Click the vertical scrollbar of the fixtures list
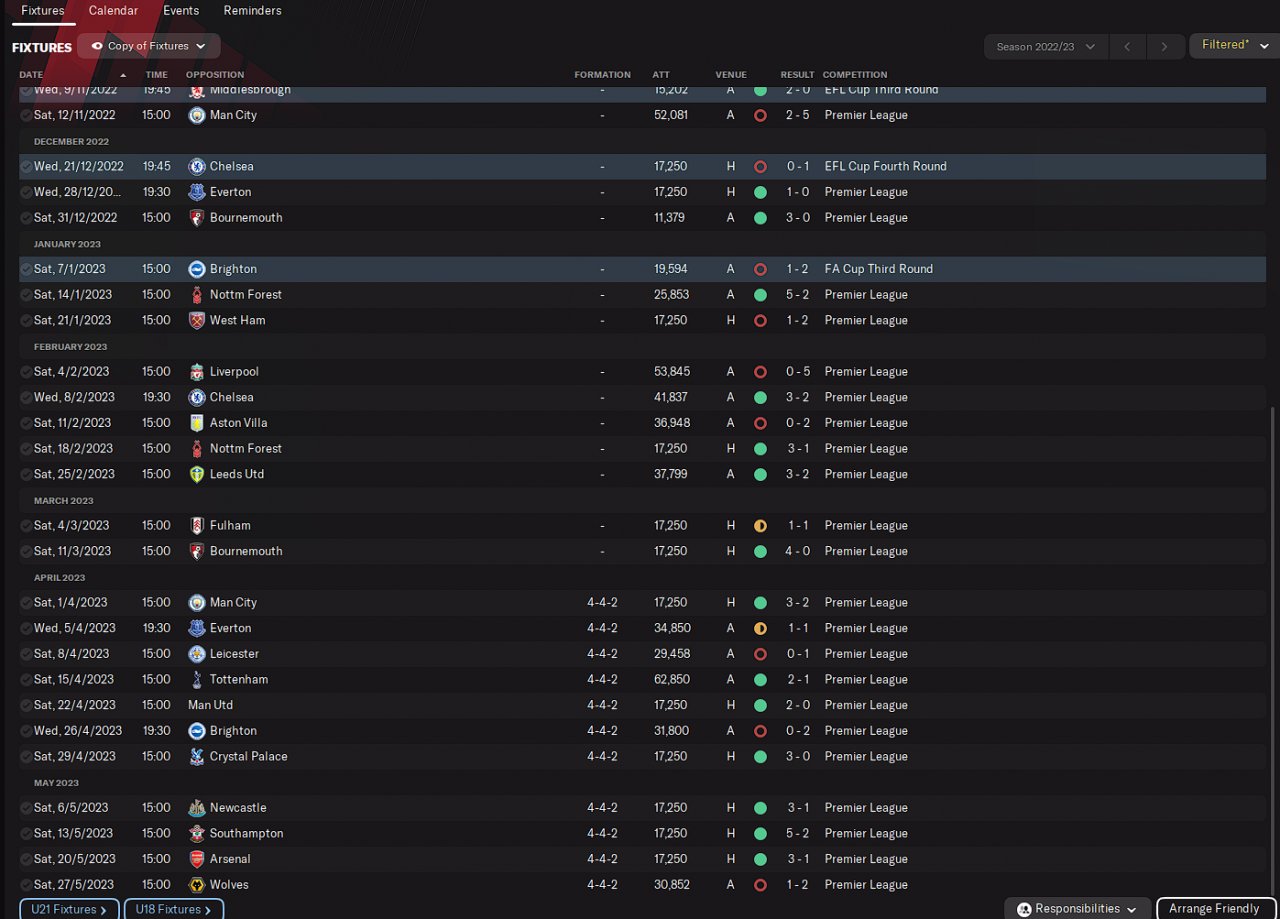 [1271, 650]
